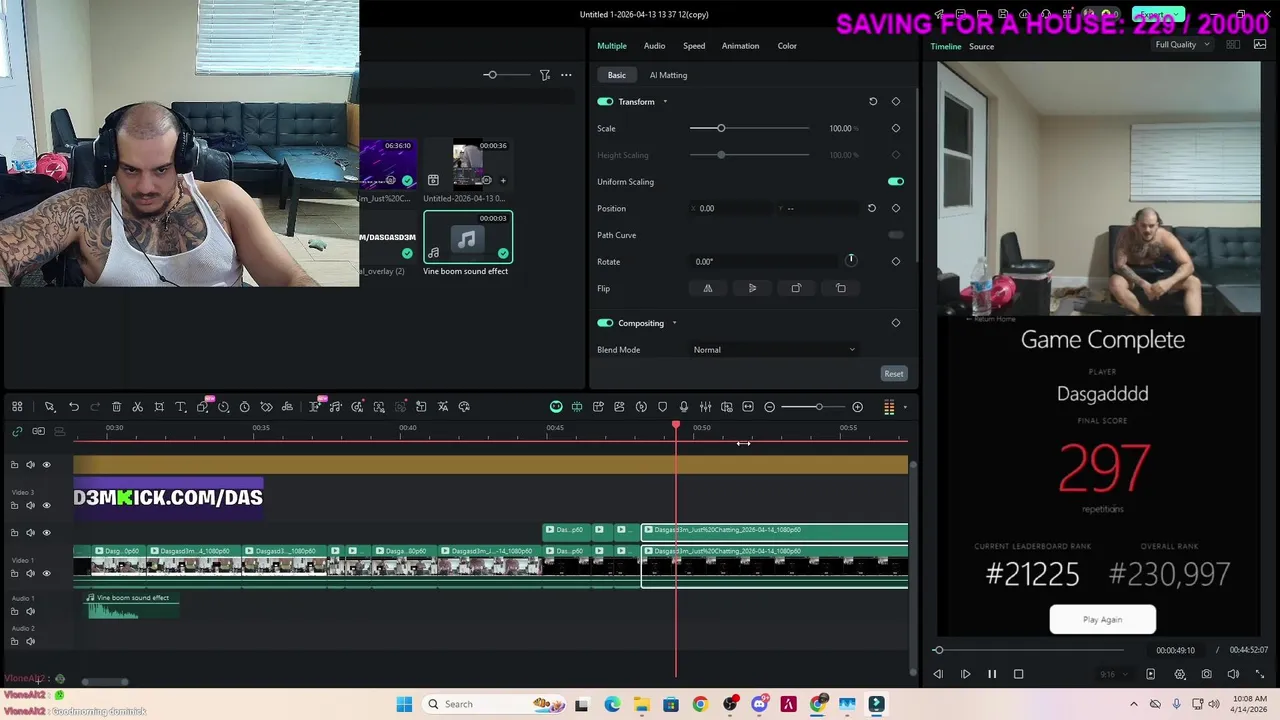
Task: Select the pointer selection tool
Action: pos(49,407)
